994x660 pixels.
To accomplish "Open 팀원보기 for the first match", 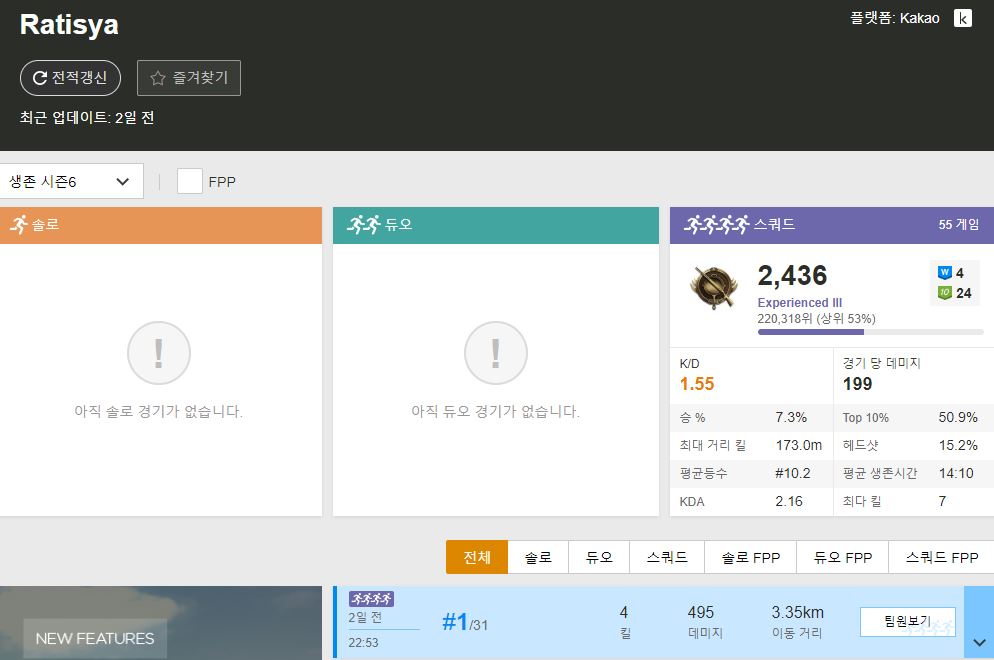I will 907,622.
